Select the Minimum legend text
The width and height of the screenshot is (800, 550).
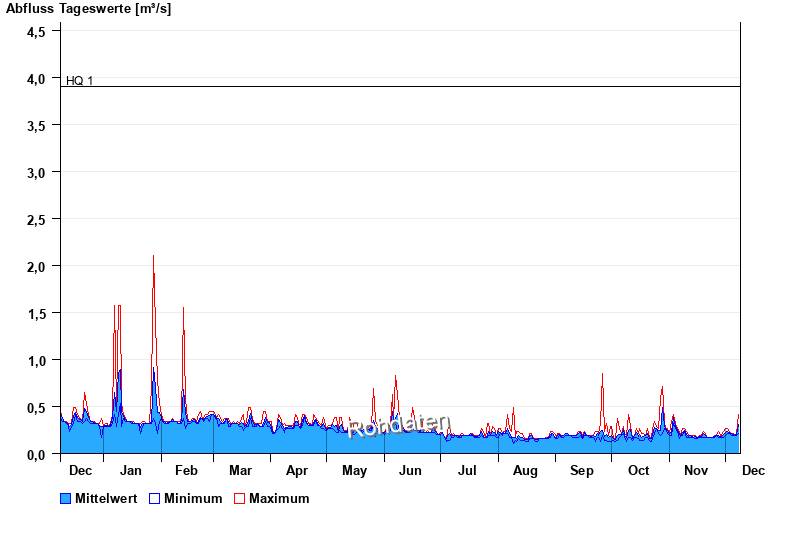[193, 498]
